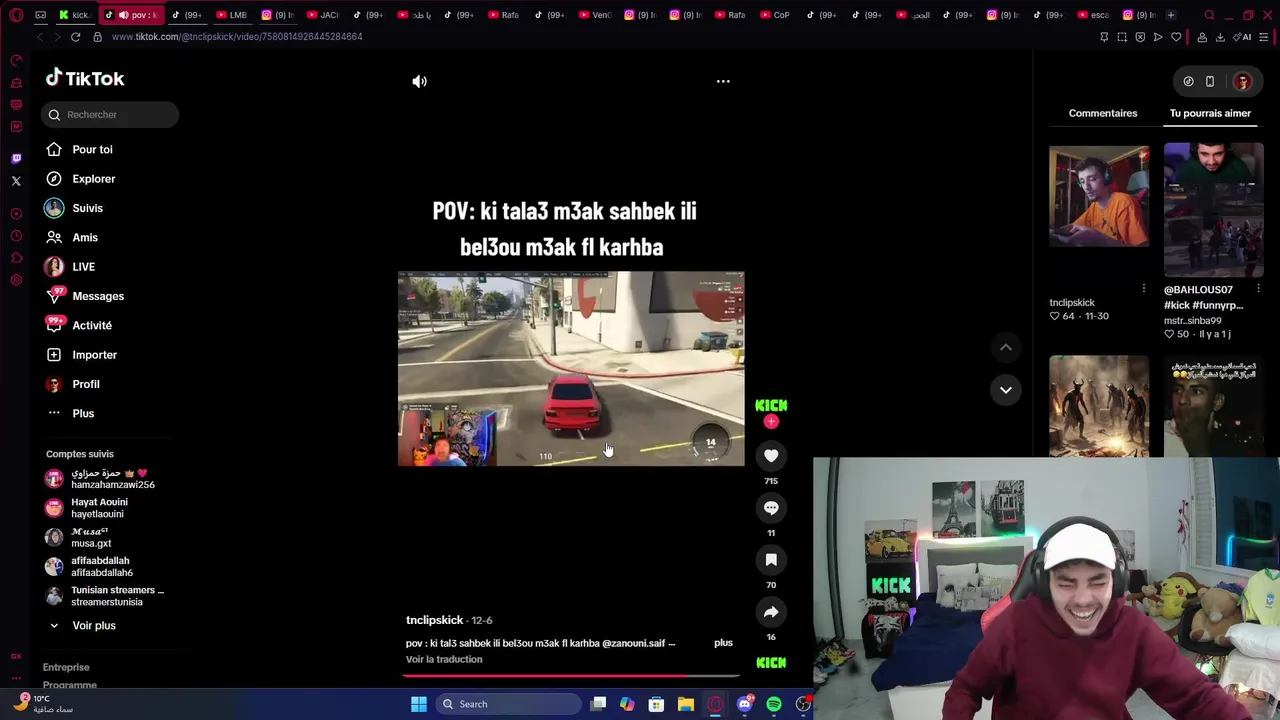The height and width of the screenshot is (720, 1280).
Task: Go to previous video arrow
Action: tap(1006, 347)
